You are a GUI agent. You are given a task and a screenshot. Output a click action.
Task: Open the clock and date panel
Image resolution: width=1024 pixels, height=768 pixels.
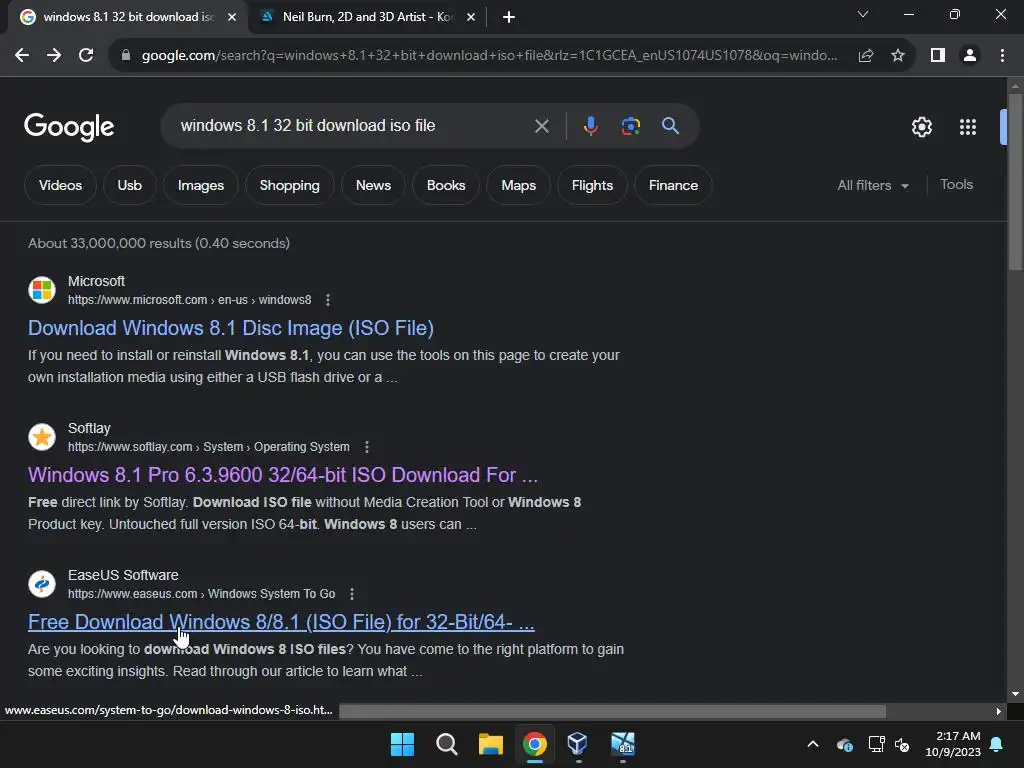(x=953, y=744)
